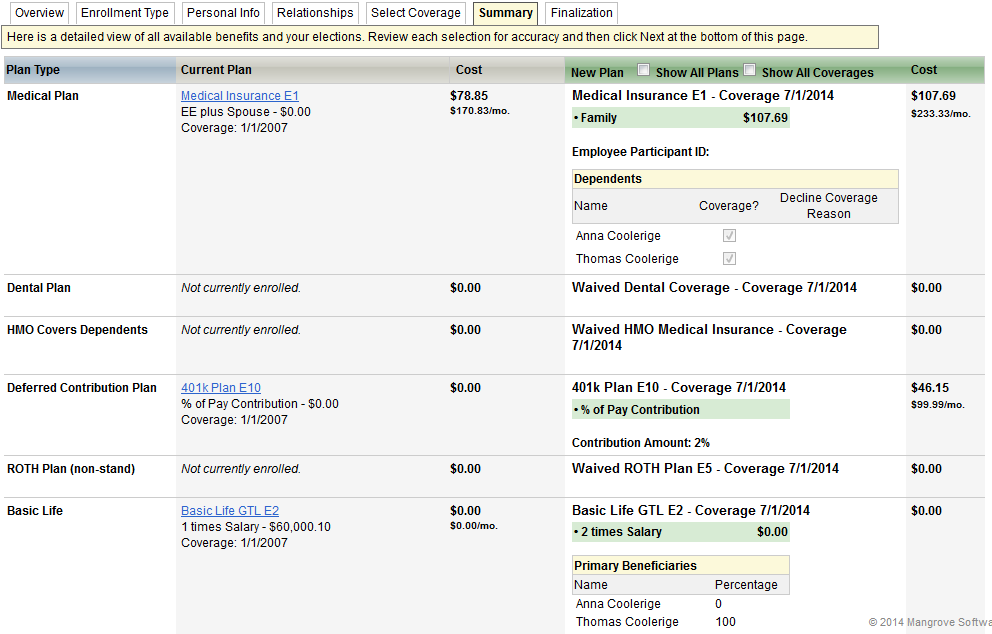Select the 2 times Salary option row

click(680, 532)
